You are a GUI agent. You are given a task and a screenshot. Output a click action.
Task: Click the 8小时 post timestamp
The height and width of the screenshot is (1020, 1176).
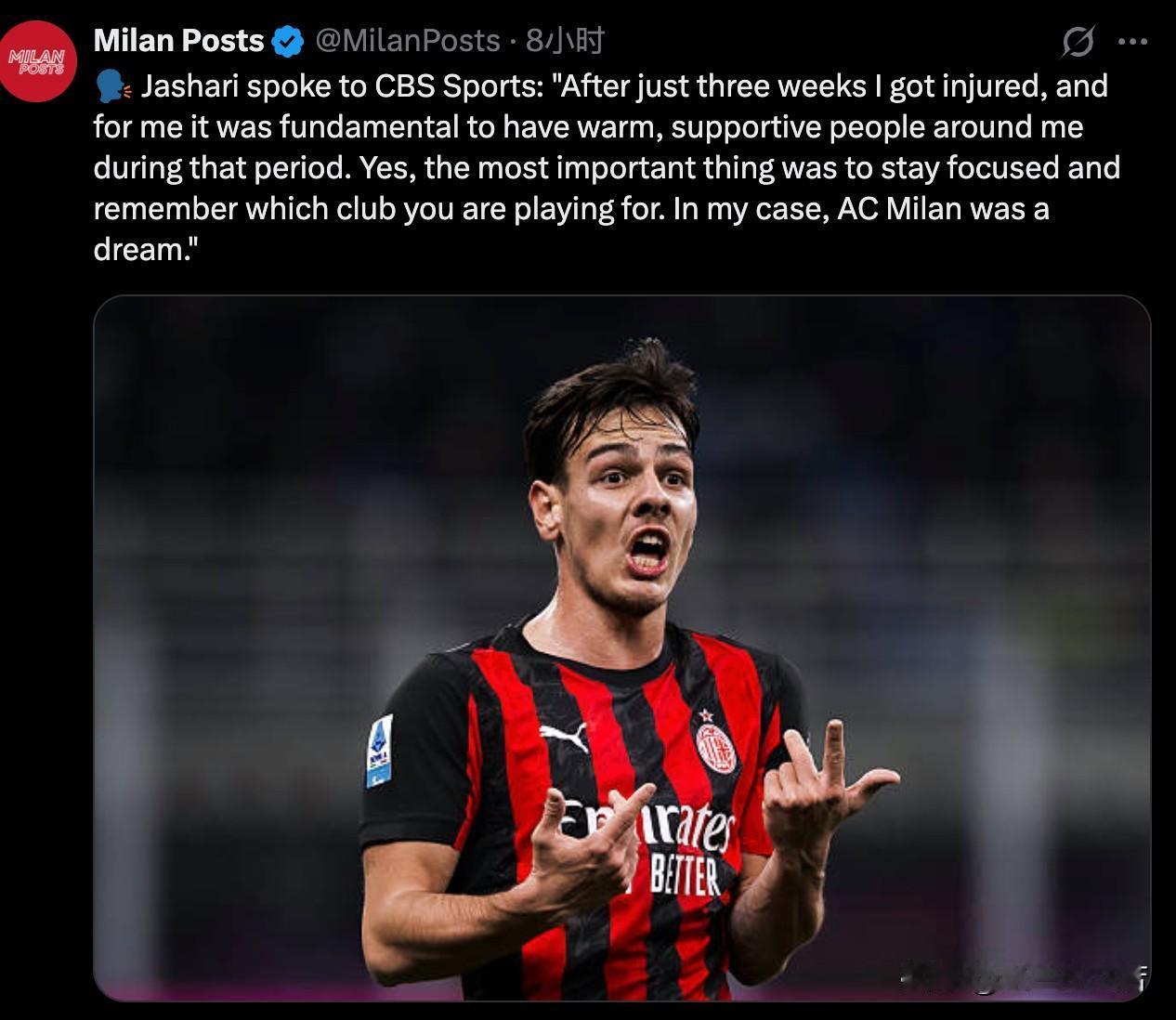click(565, 41)
